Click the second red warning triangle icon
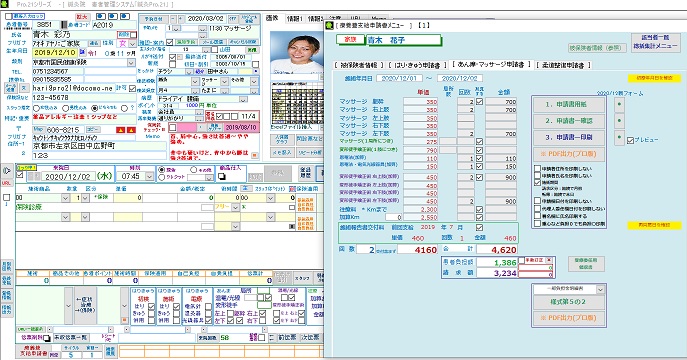 click(x=131, y=130)
